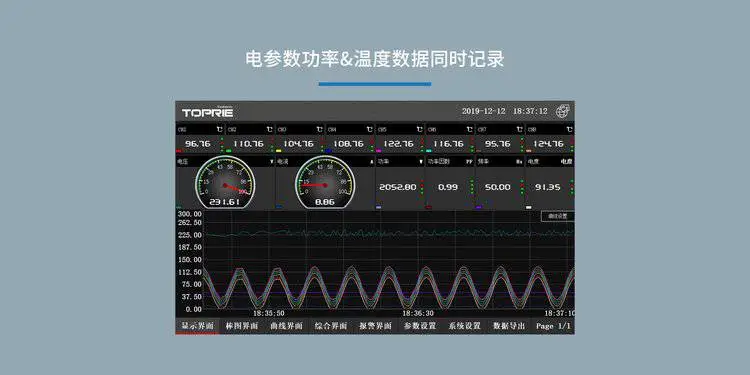The height and width of the screenshot is (375, 750).
Task: Click the Page 1/1 indicator
Action: (553, 326)
